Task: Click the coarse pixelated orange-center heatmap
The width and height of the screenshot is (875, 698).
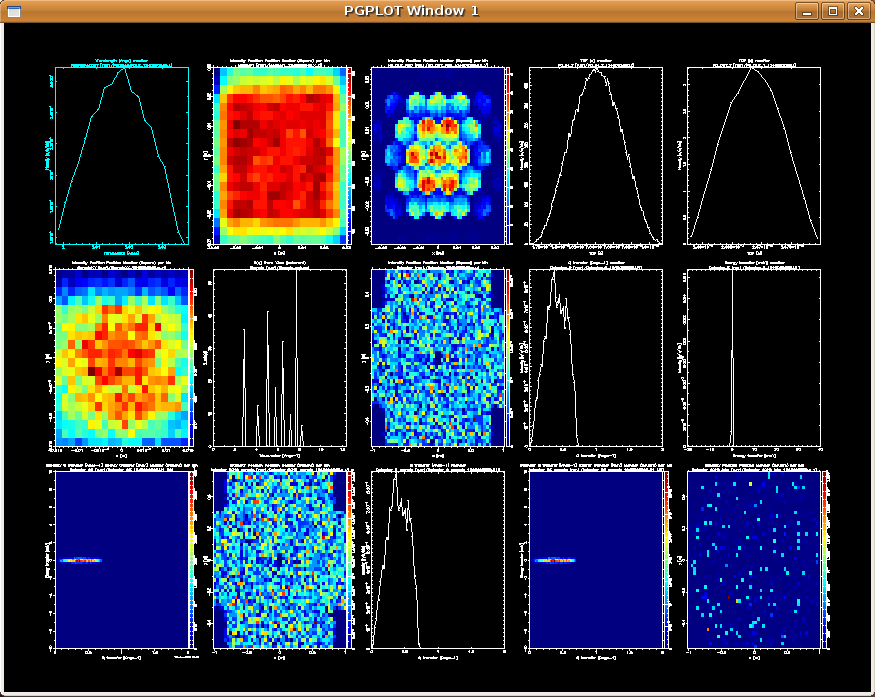Action: [x=122, y=358]
